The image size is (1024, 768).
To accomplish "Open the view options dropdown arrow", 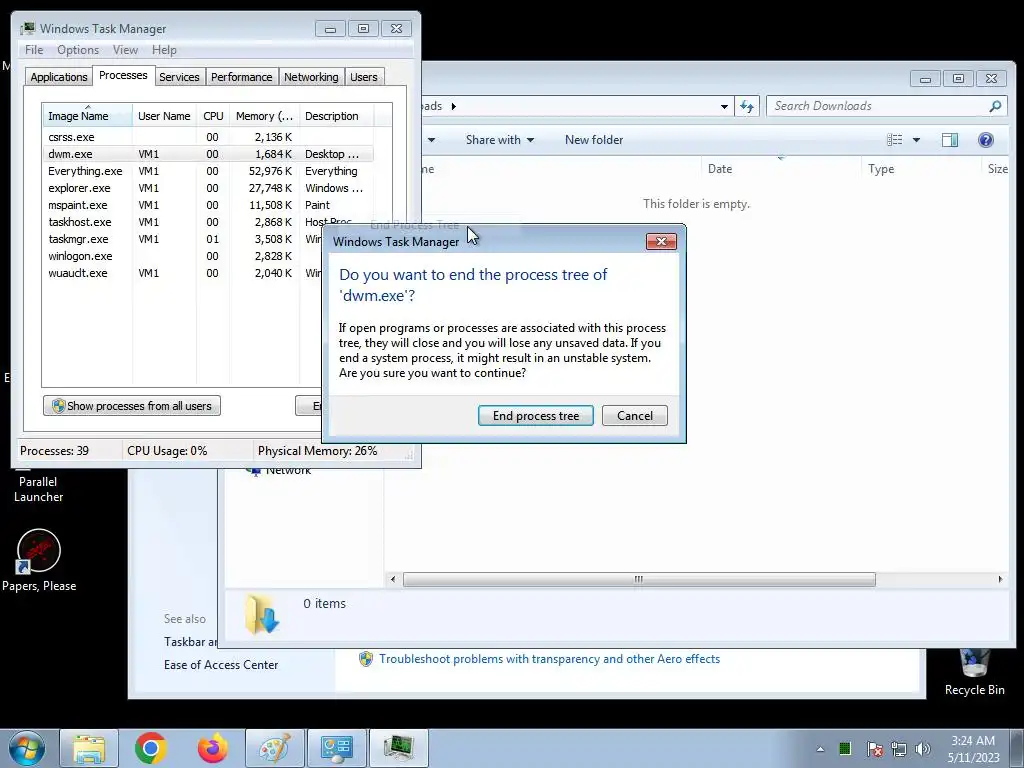I will 916,140.
